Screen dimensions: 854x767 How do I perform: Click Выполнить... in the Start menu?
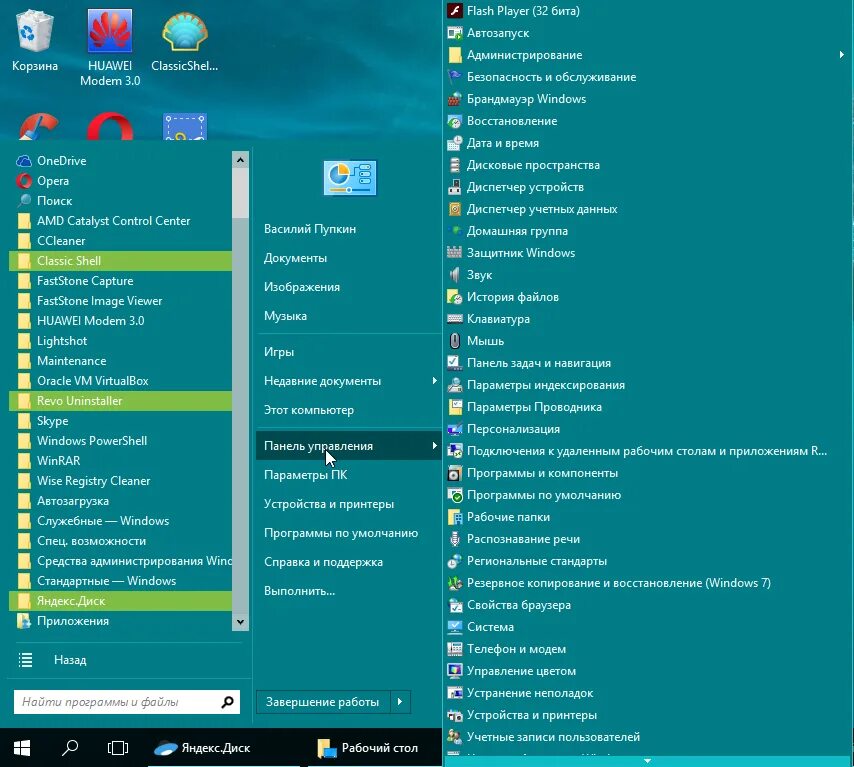[x=349, y=591]
